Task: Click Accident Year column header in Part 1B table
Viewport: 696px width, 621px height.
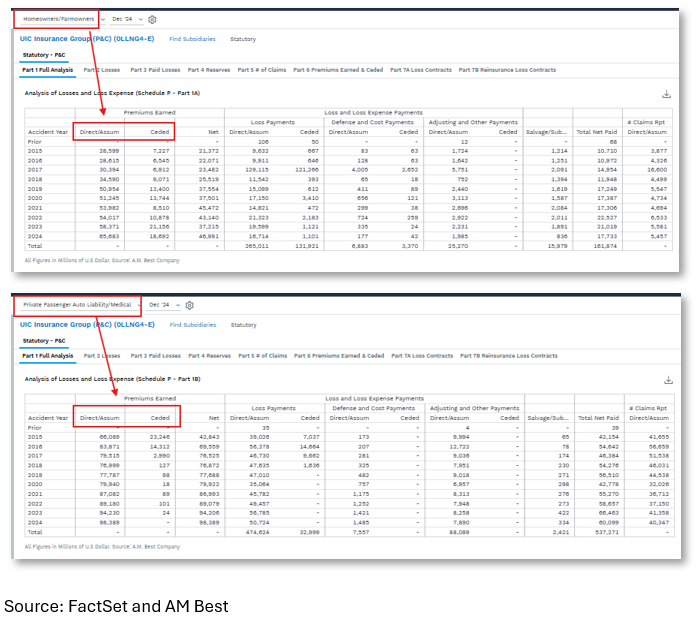Action: 48,417
